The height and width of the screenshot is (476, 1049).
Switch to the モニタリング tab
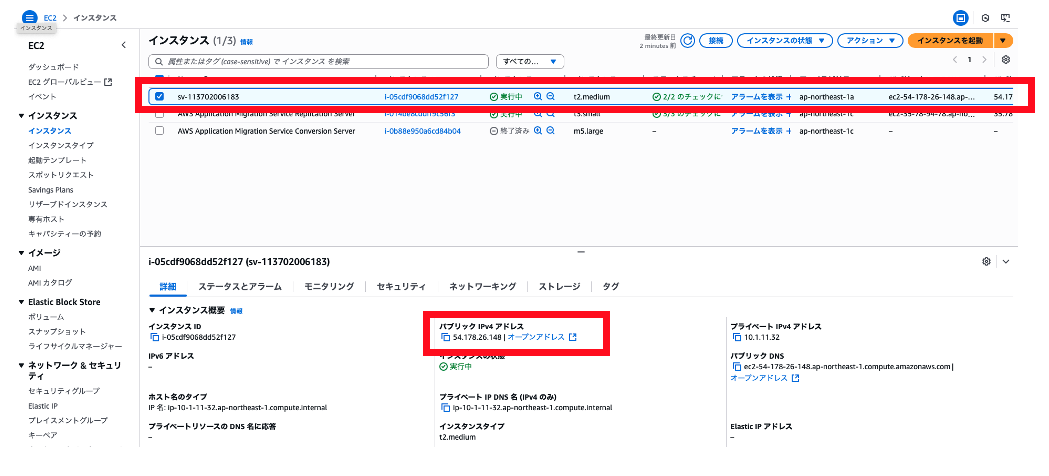tap(329, 286)
